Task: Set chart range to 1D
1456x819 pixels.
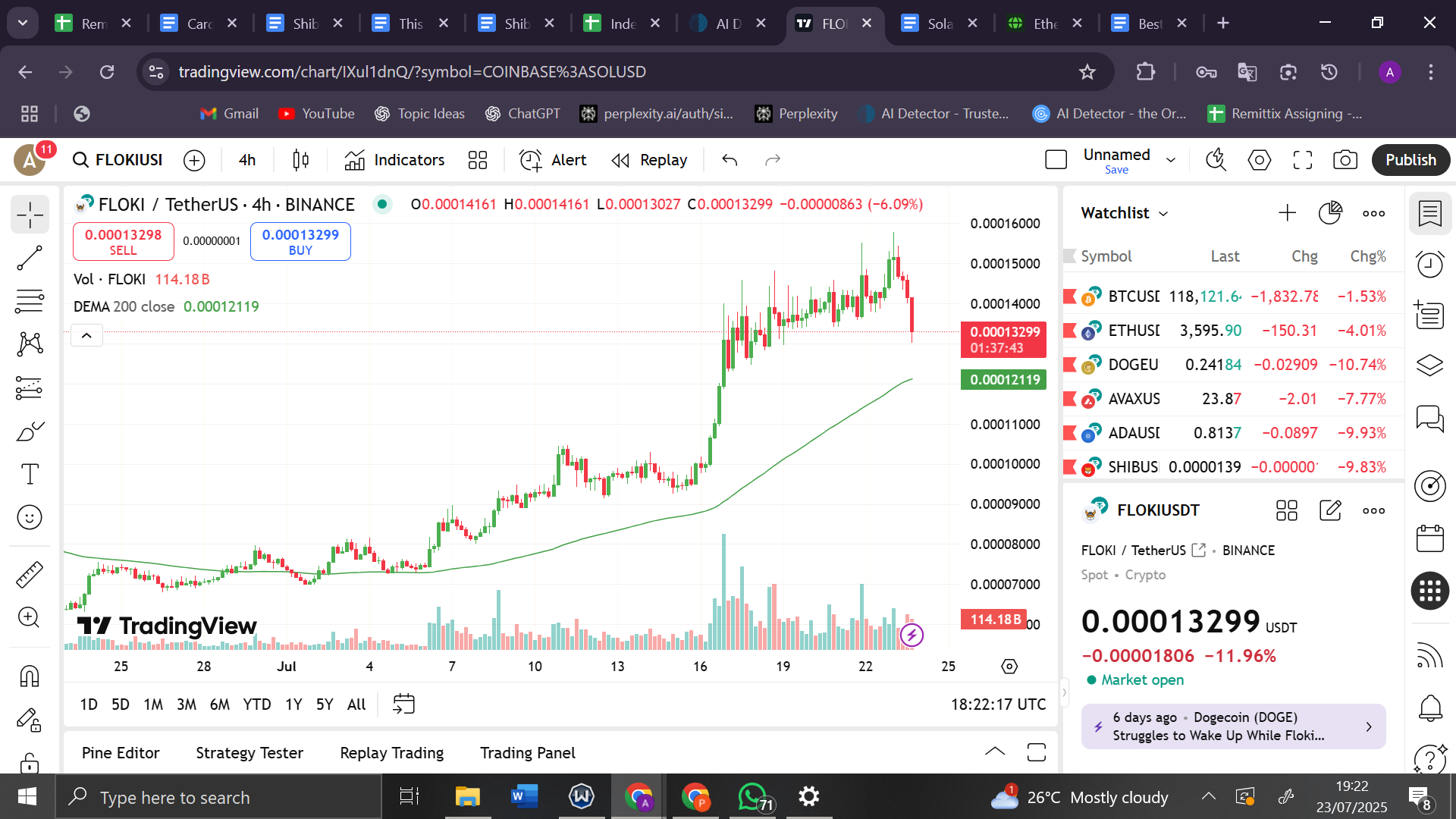Action: point(89,704)
